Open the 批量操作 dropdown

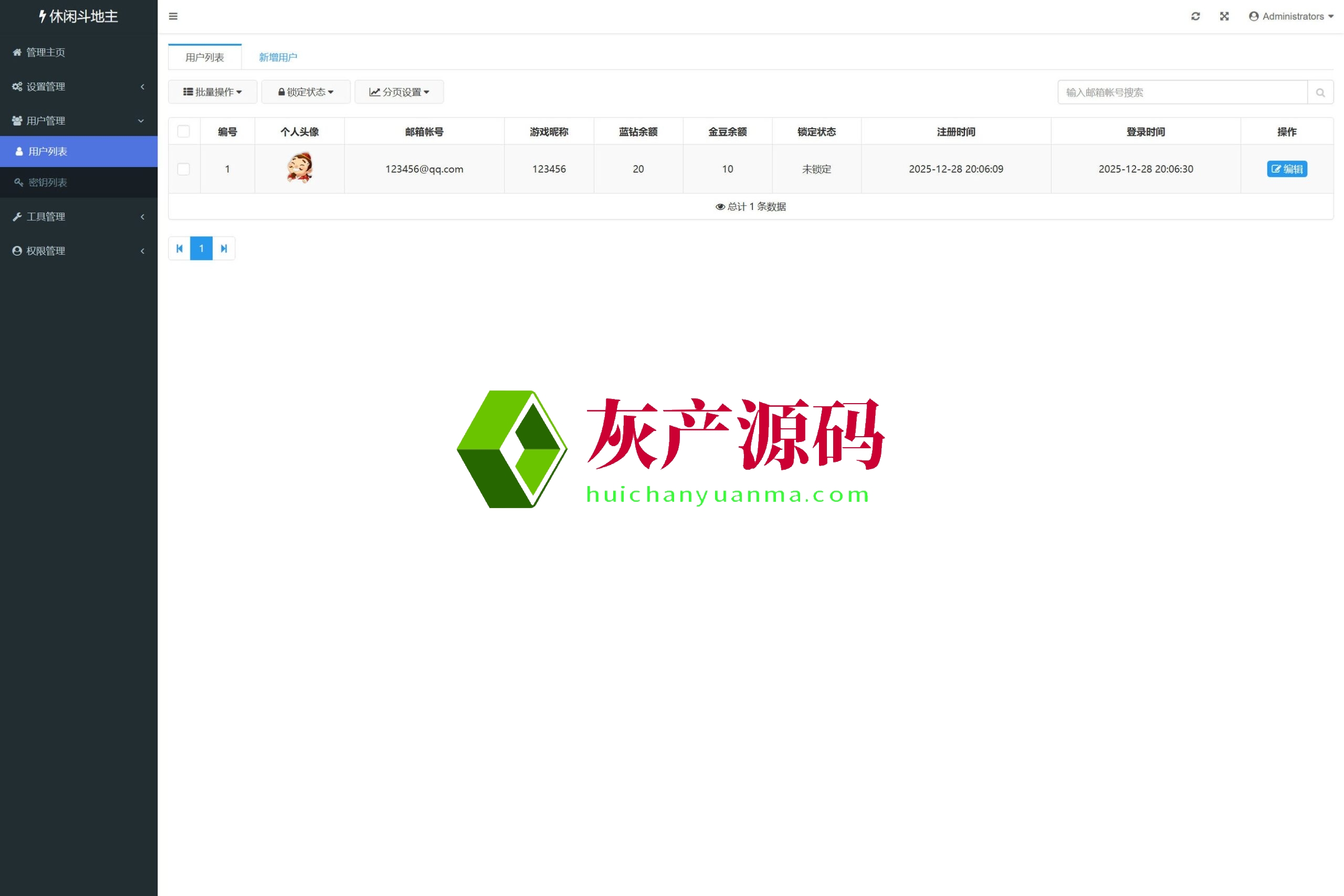tap(213, 92)
